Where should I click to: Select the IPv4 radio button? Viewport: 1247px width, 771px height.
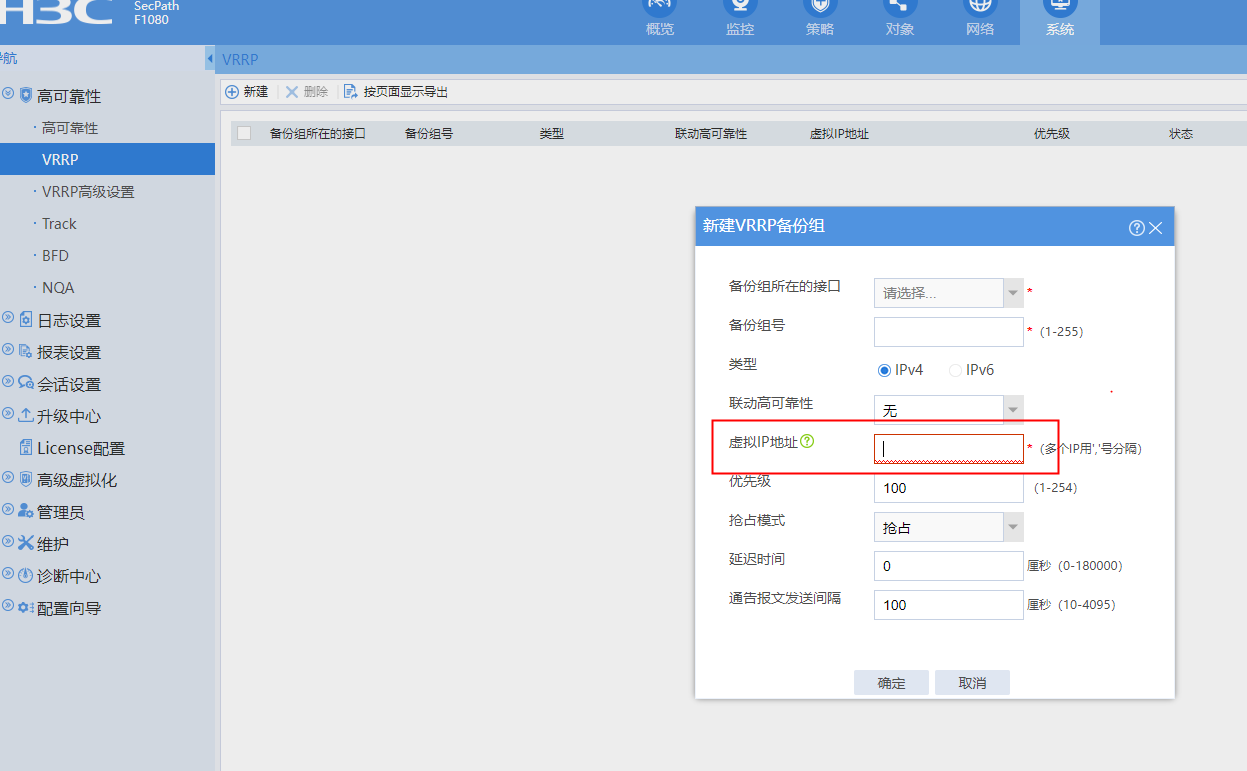click(x=884, y=370)
